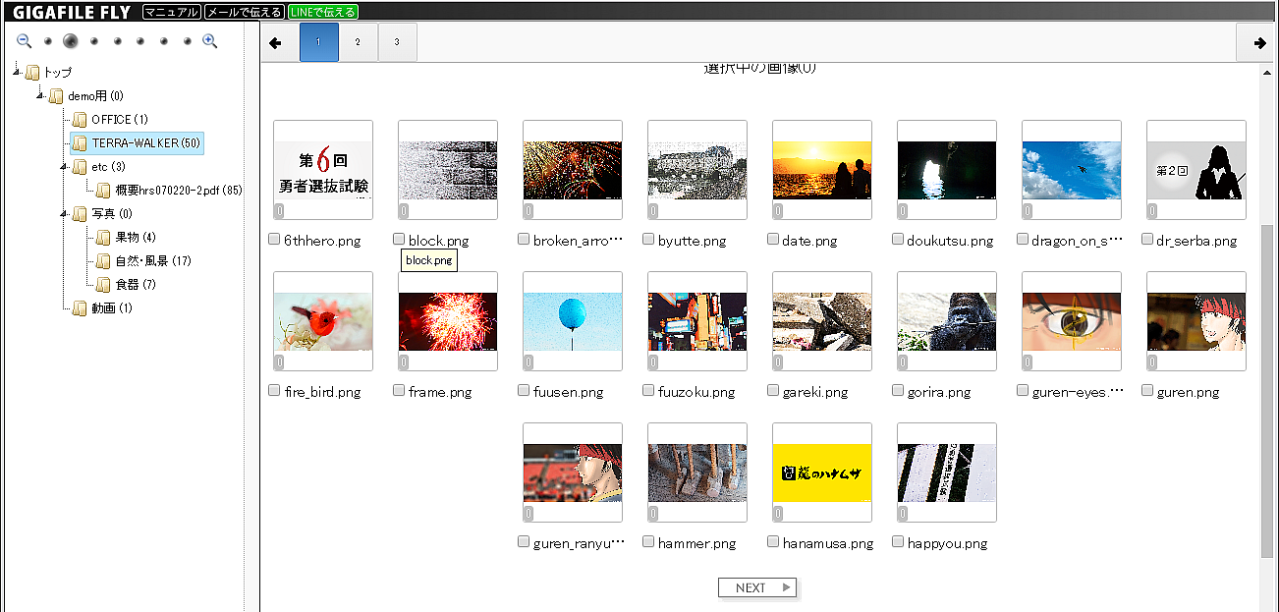The height and width of the screenshot is (612, 1279).
Task: Click the LINEで伝える button
Action: 322,12
